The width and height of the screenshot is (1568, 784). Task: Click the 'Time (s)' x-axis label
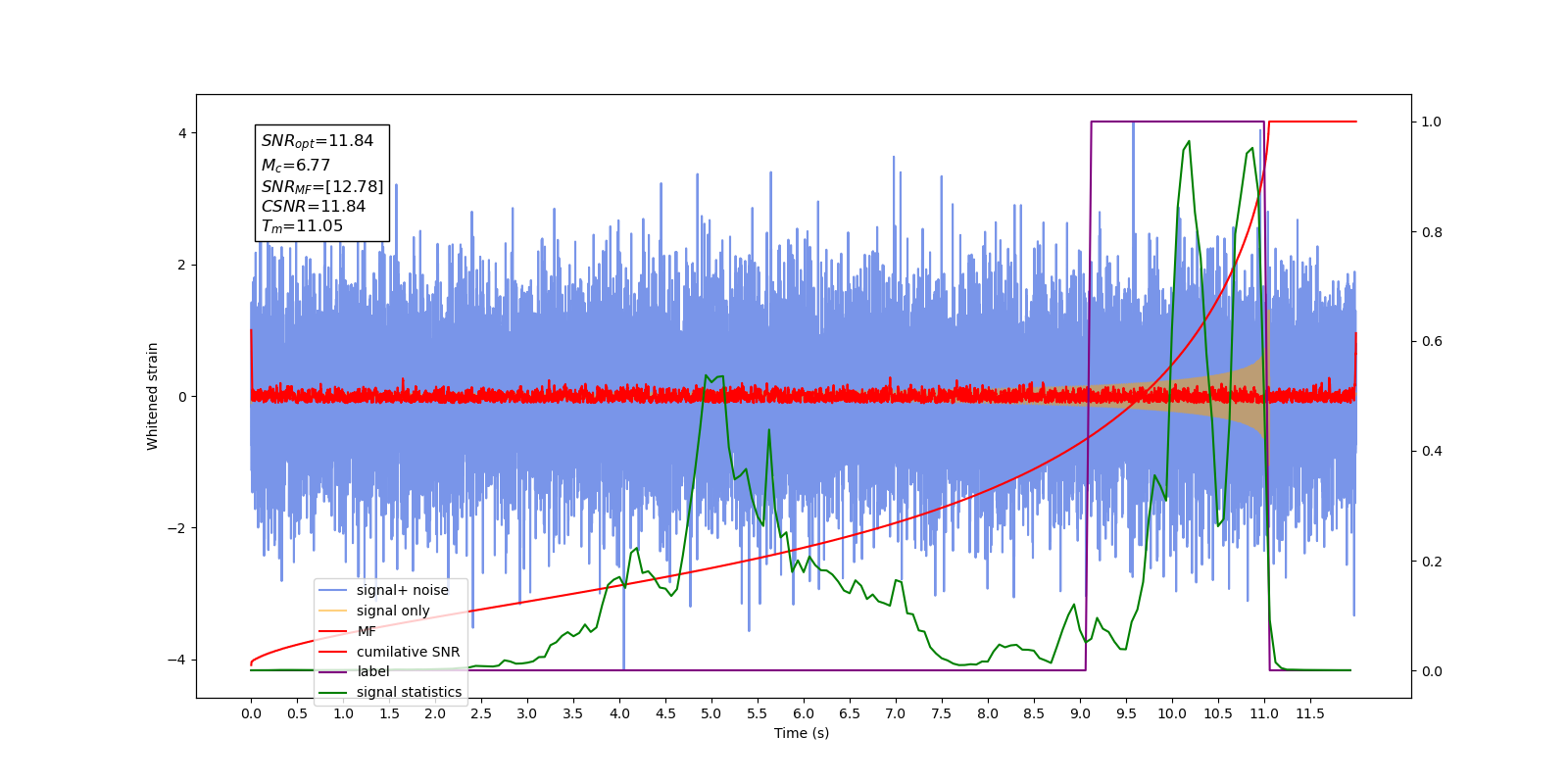click(x=802, y=733)
